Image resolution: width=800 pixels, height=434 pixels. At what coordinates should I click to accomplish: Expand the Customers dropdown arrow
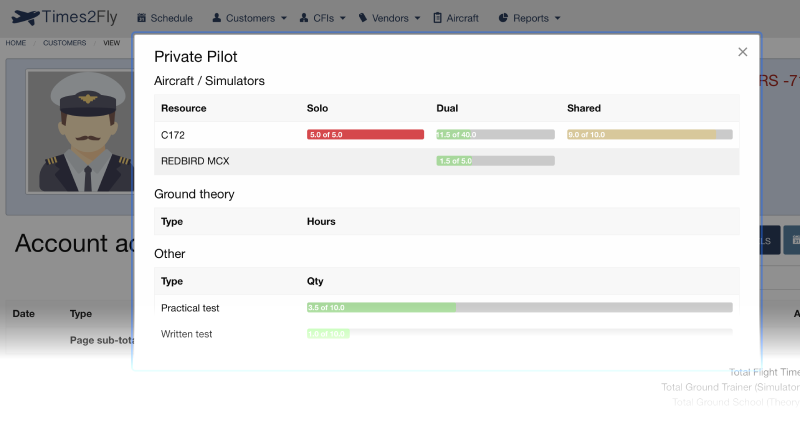coord(284,18)
